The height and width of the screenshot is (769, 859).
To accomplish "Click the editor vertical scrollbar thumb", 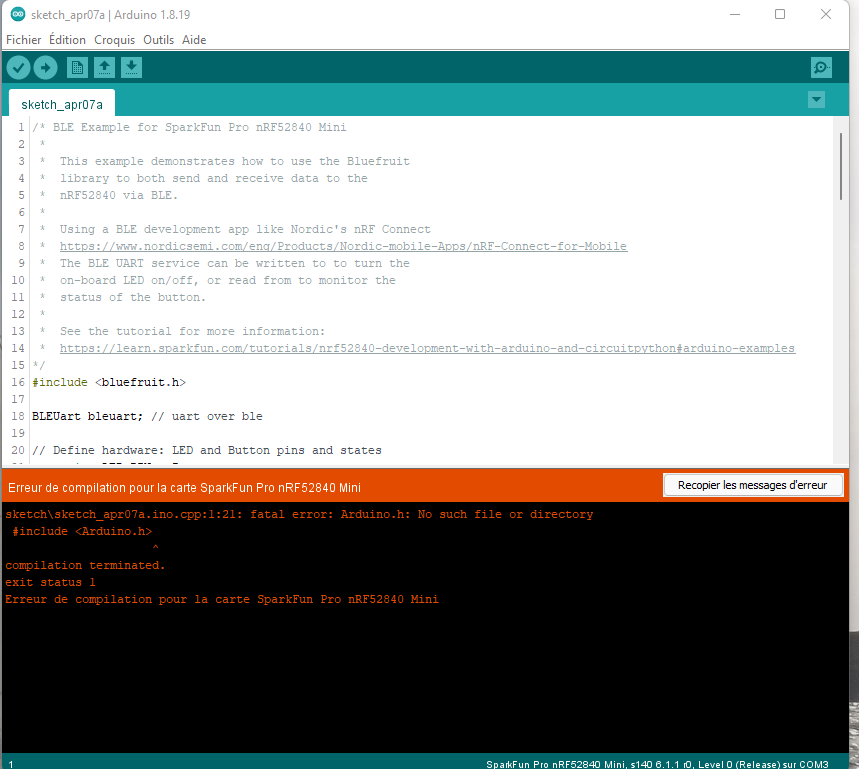I will [840, 167].
